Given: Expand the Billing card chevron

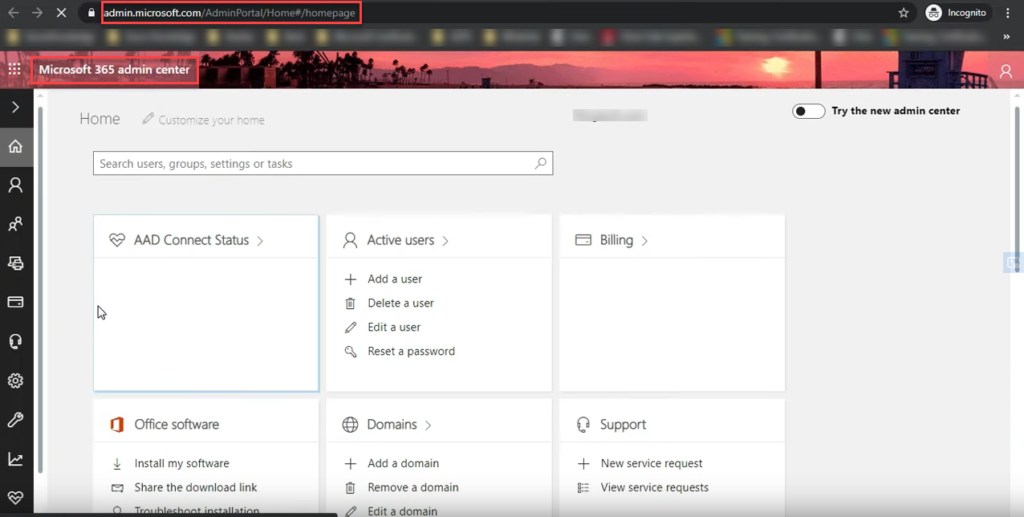Looking at the screenshot, I should (645, 241).
